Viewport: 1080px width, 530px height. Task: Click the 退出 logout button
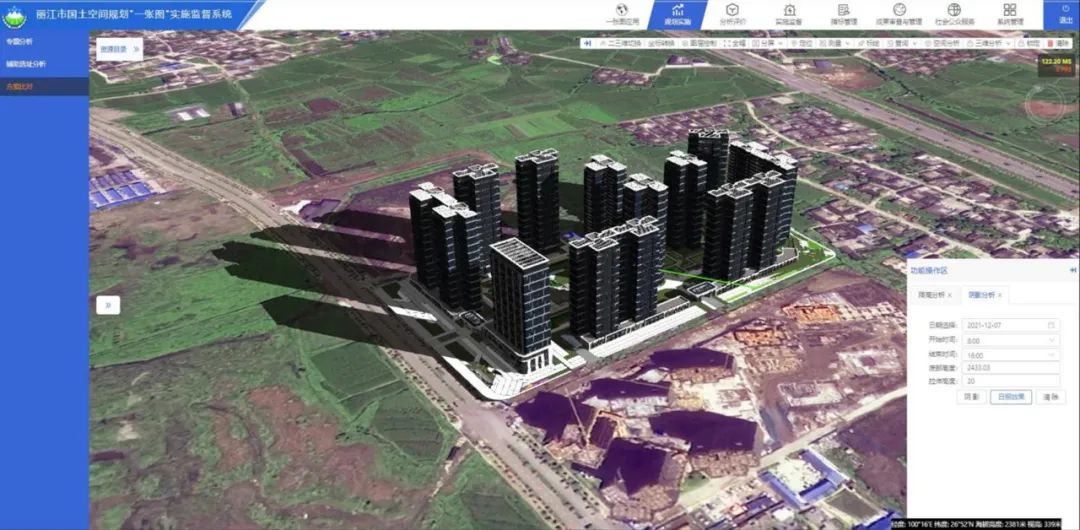[x=1065, y=14]
